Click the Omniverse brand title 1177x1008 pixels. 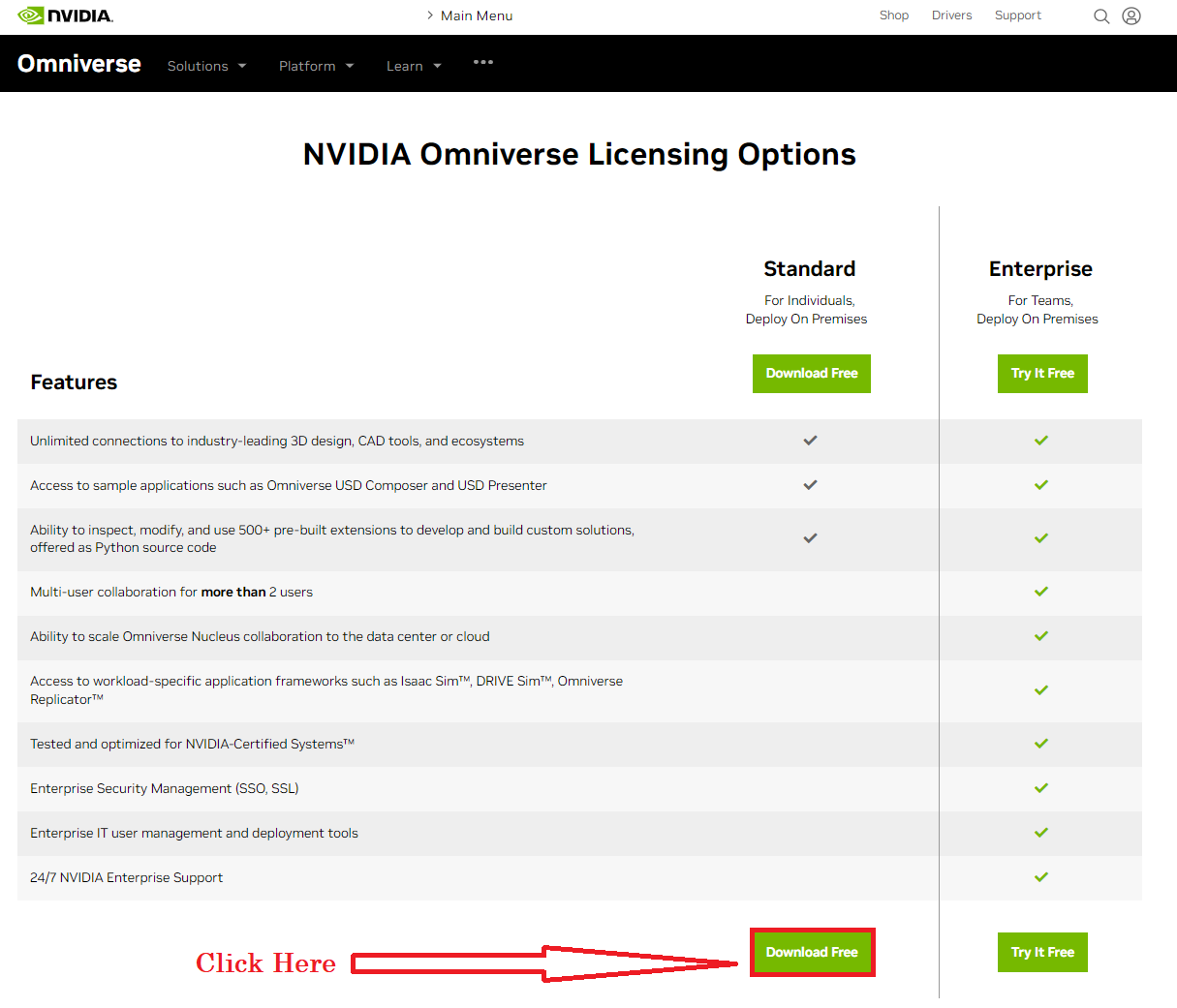[79, 64]
